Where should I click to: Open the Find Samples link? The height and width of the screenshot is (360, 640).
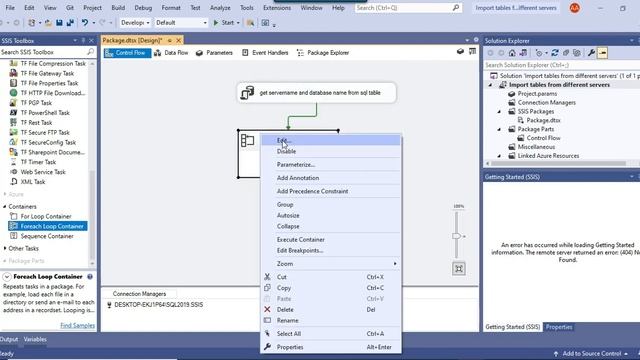point(78,326)
